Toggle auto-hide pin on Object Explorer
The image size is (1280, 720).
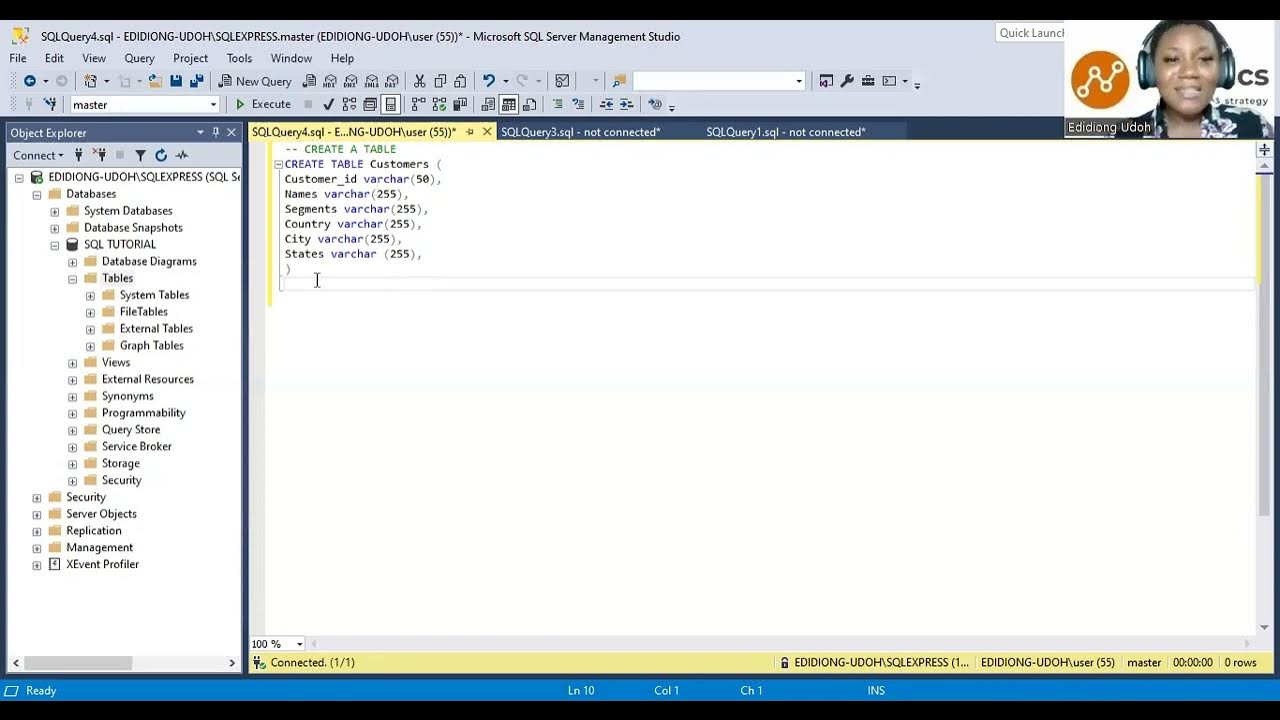(x=215, y=132)
